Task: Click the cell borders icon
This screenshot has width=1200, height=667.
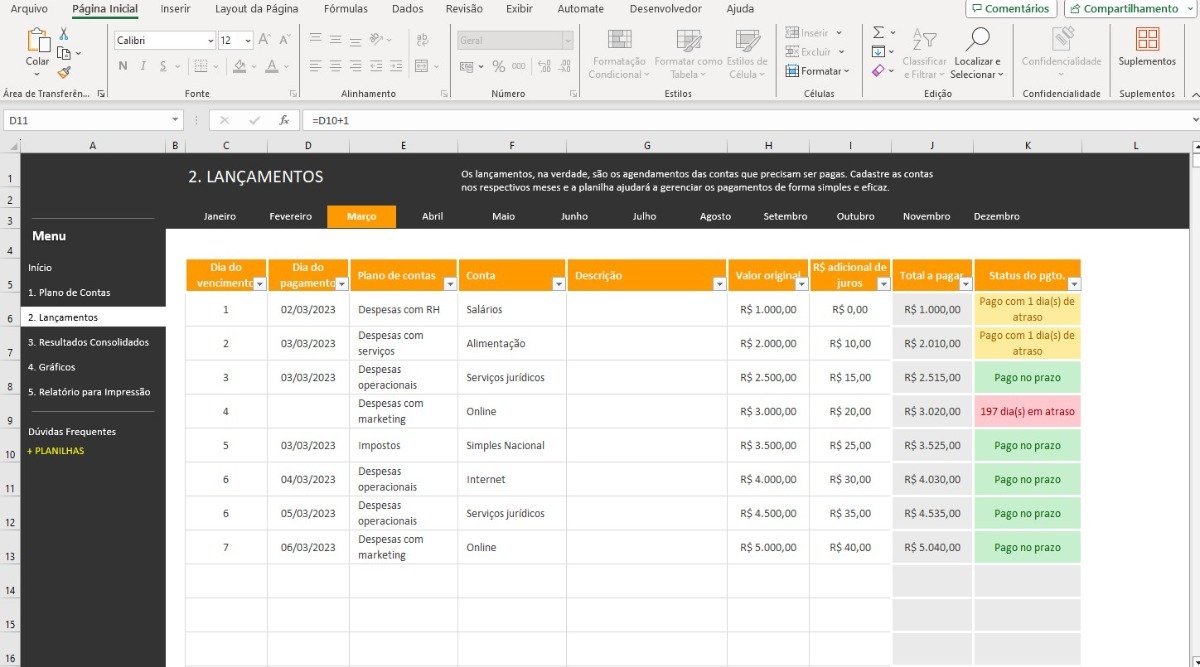Action: (201, 66)
